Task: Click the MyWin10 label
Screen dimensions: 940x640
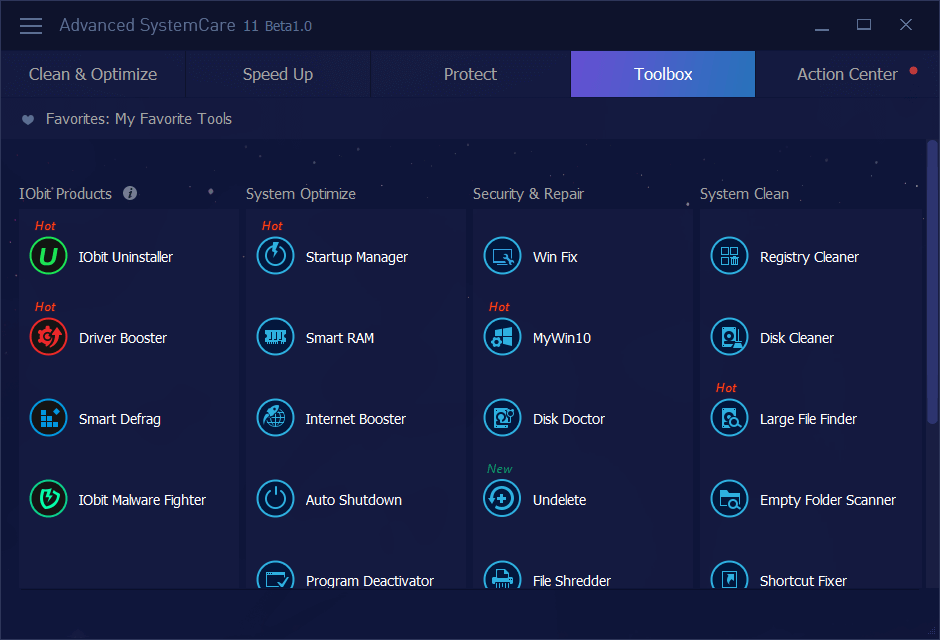Action: coord(562,338)
